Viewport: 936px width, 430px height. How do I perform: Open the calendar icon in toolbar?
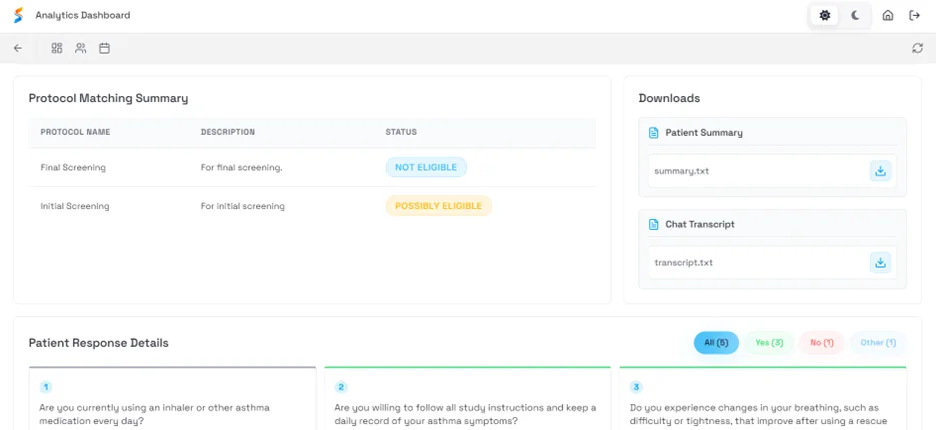pos(104,48)
